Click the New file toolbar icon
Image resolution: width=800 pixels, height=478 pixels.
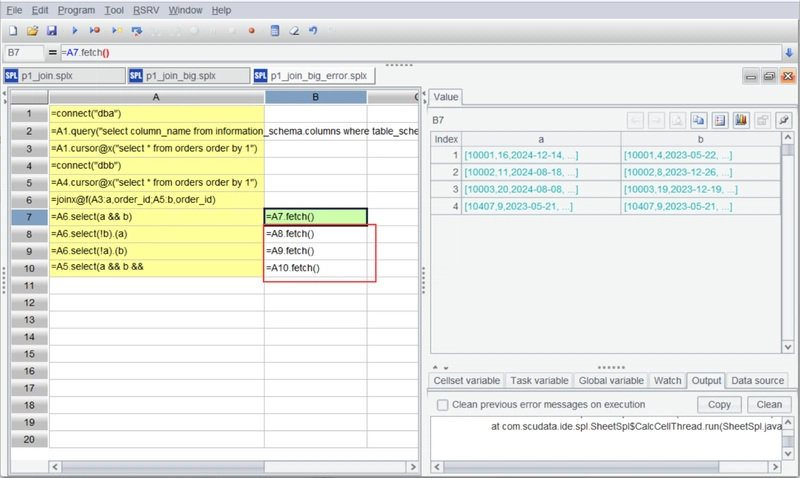[x=13, y=31]
